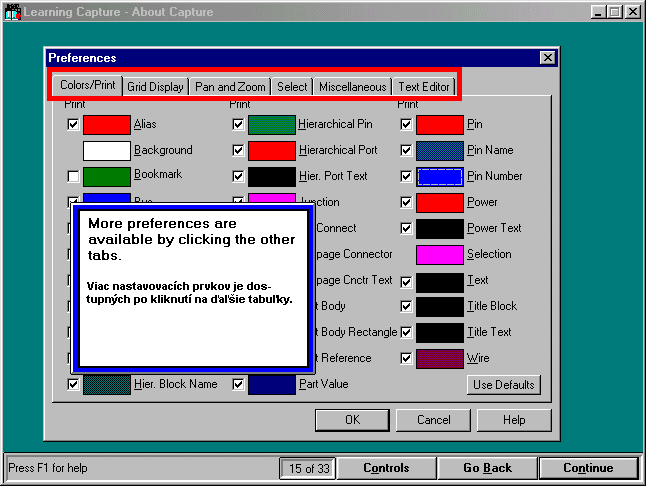Screen dimensions: 646x486
Task: Toggle the Alias print checkbox
Action: click(73, 125)
